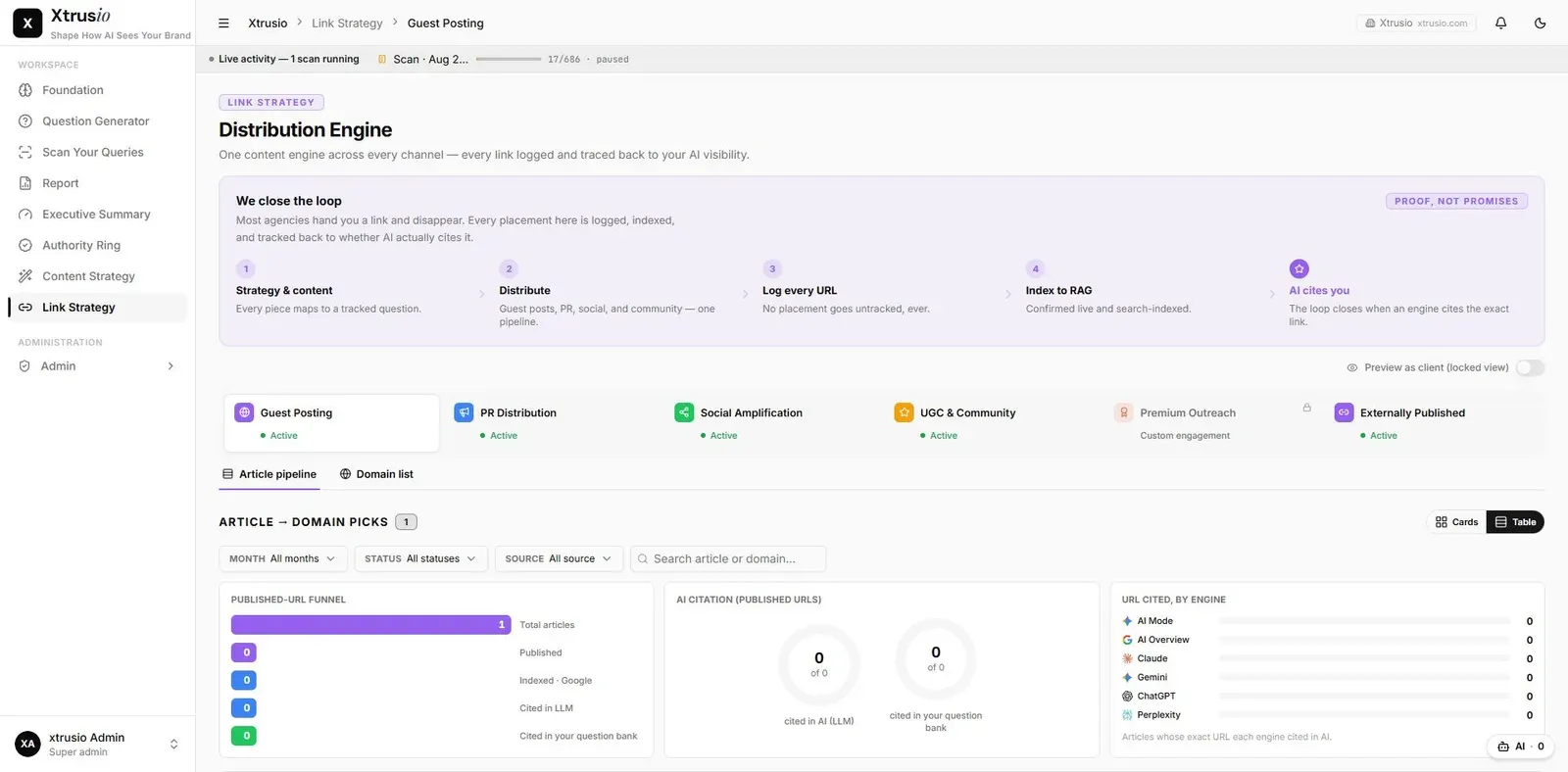Click the Social Amplification share icon

pyautogui.click(x=684, y=412)
